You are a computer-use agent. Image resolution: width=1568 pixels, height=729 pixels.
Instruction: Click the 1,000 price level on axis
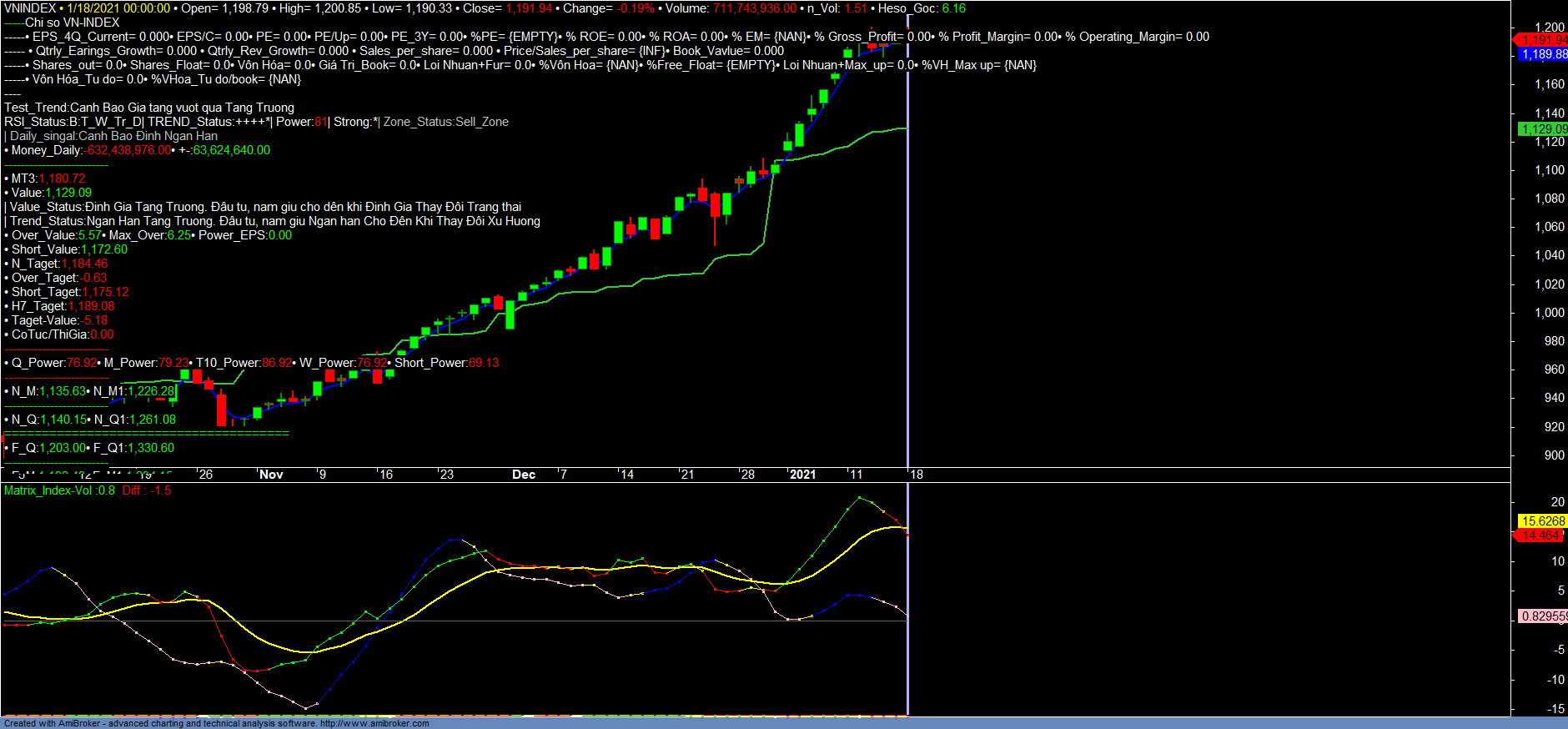[x=1550, y=313]
